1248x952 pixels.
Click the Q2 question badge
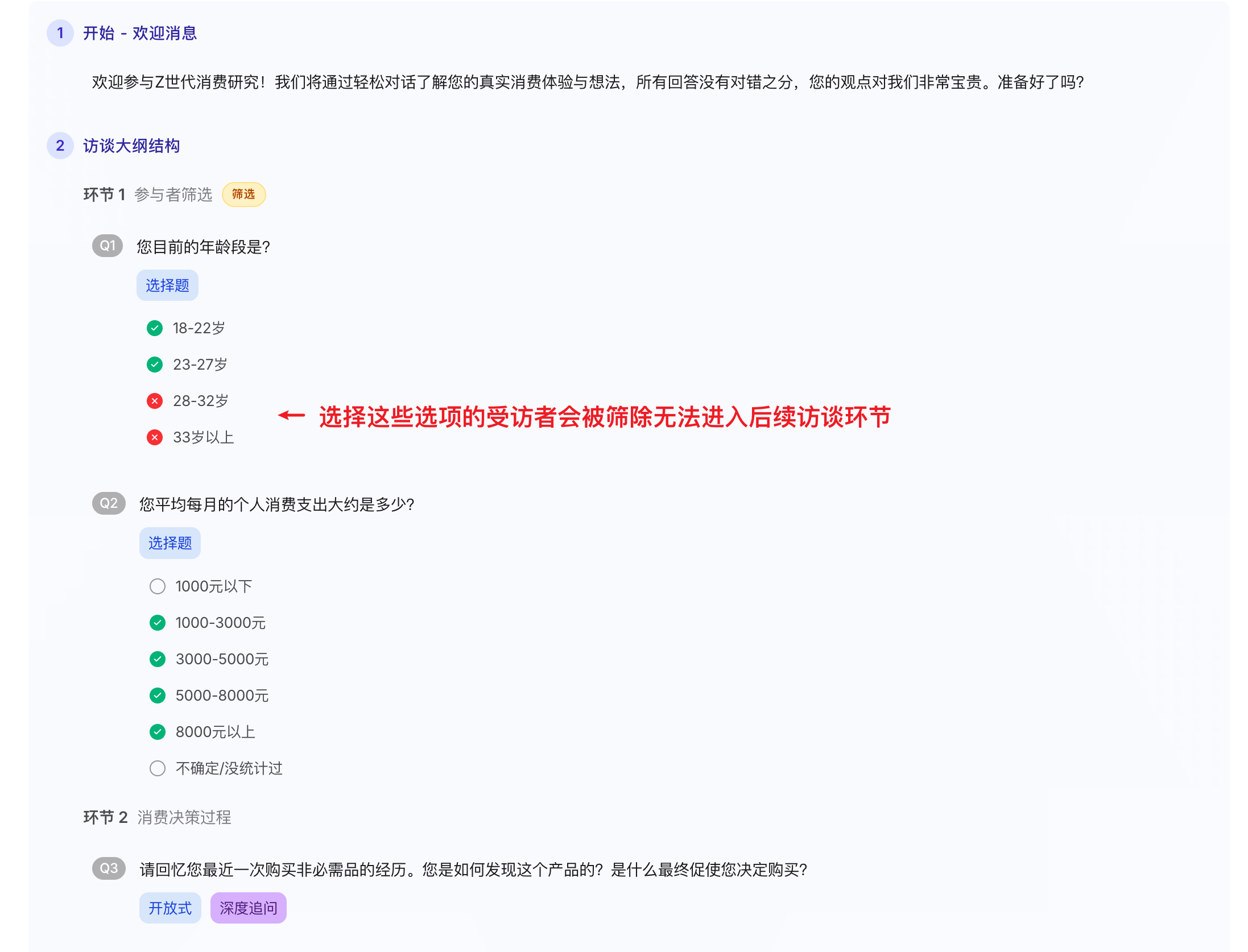click(x=109, y=503)
